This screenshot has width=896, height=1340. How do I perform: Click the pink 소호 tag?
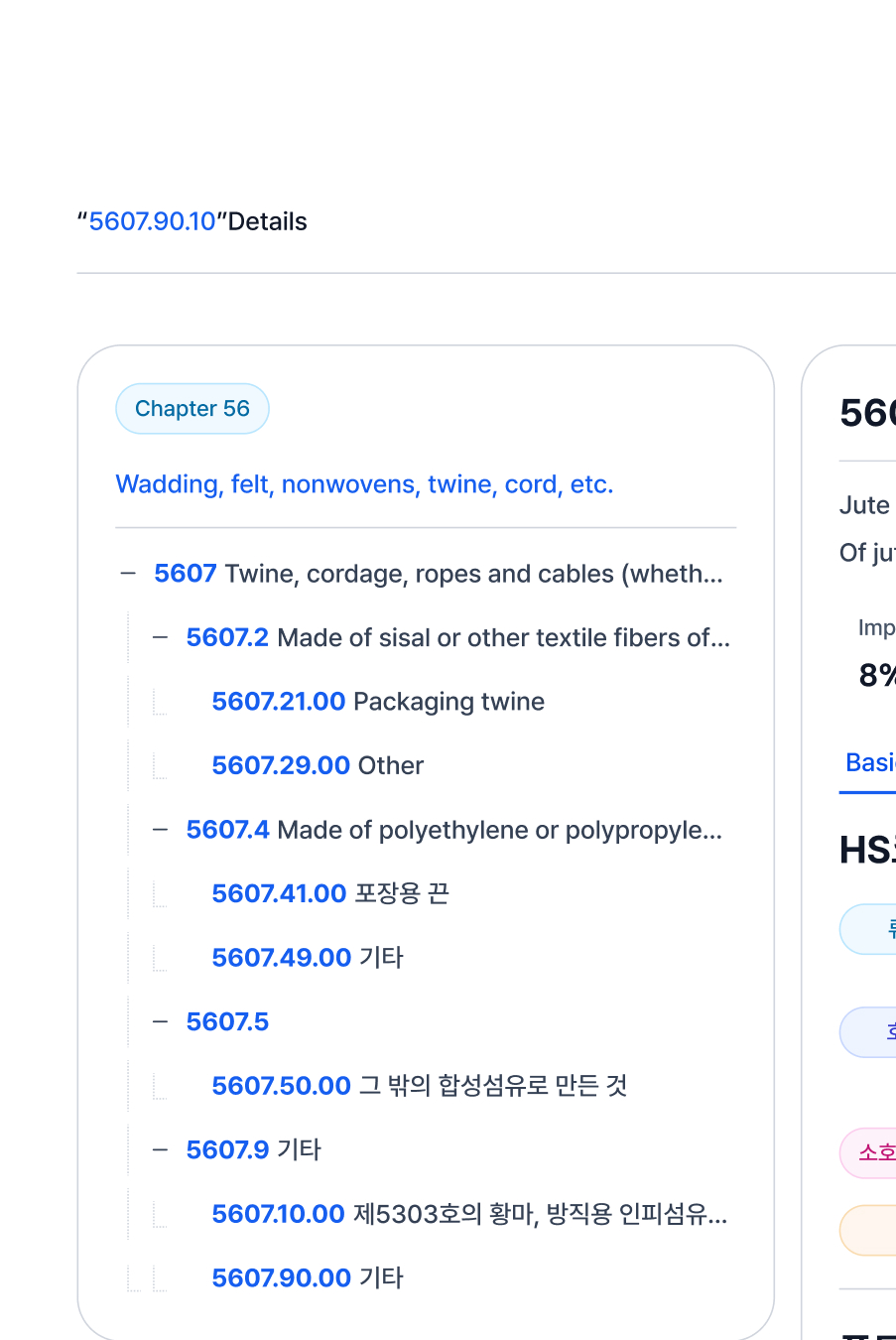875,1152
